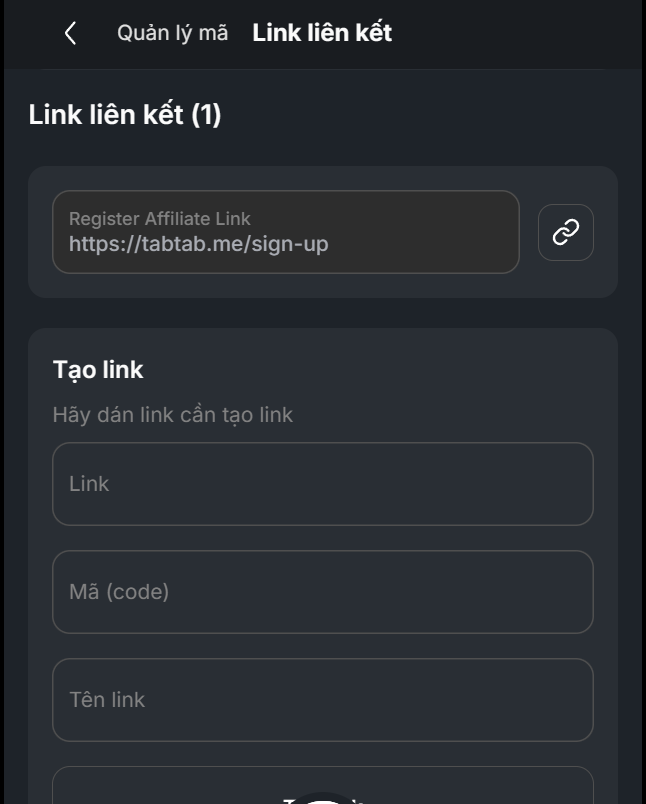Click the Link liên kết (1) heading

(125, 115)
